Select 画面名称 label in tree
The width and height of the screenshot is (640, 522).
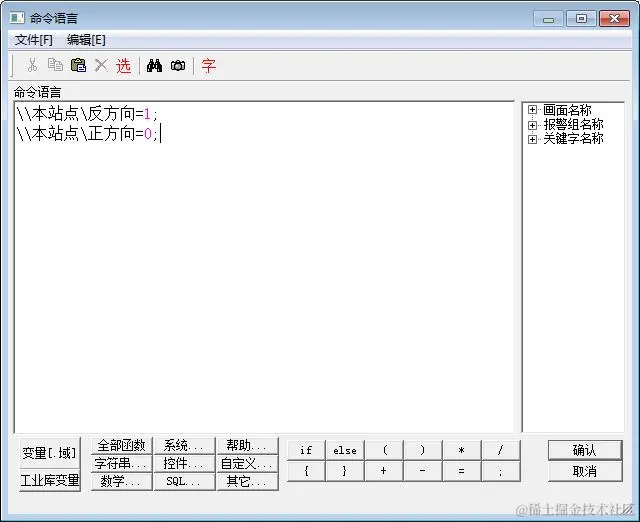567,110
